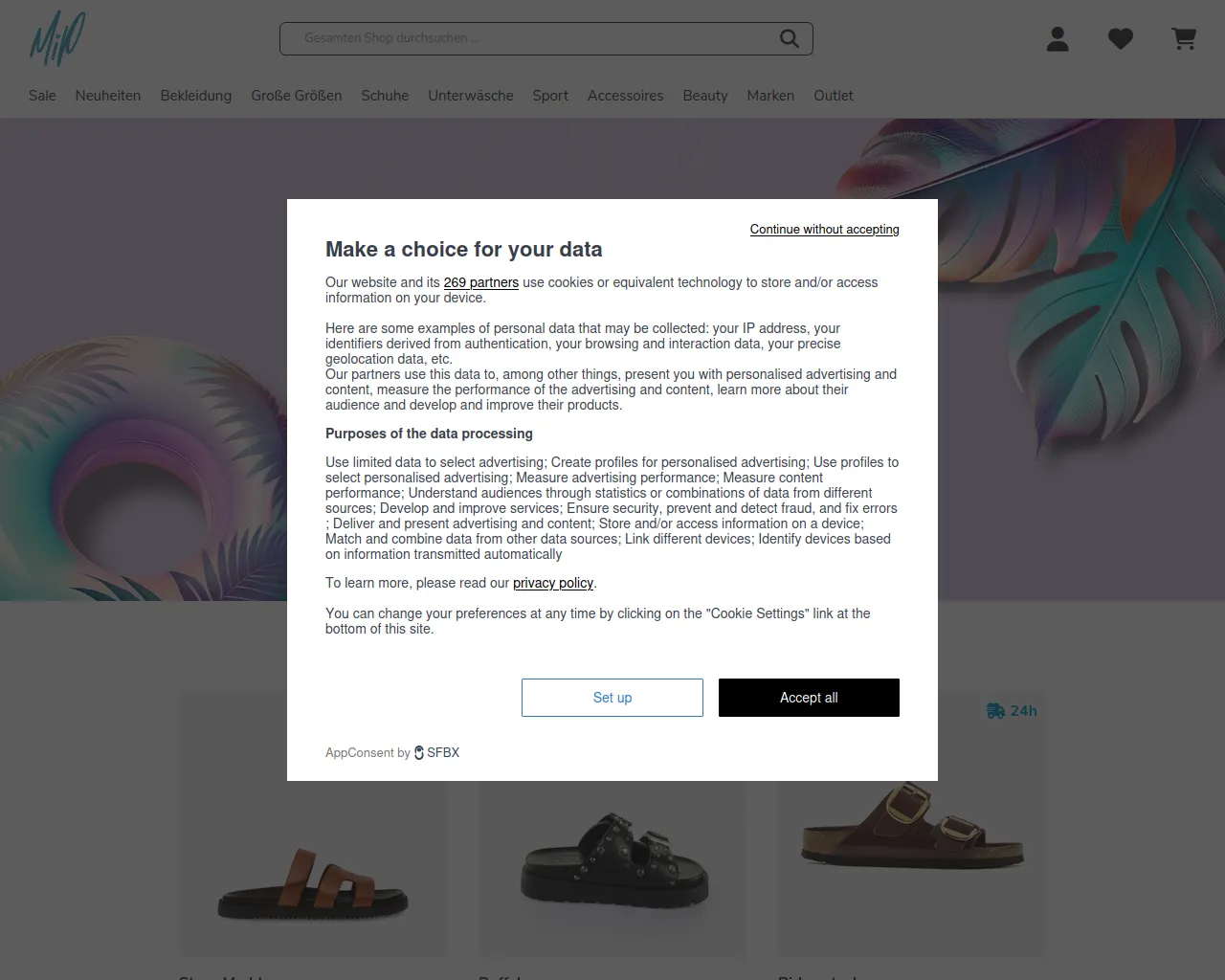
Task: Click Continue without accepting link
Action: 824,230
